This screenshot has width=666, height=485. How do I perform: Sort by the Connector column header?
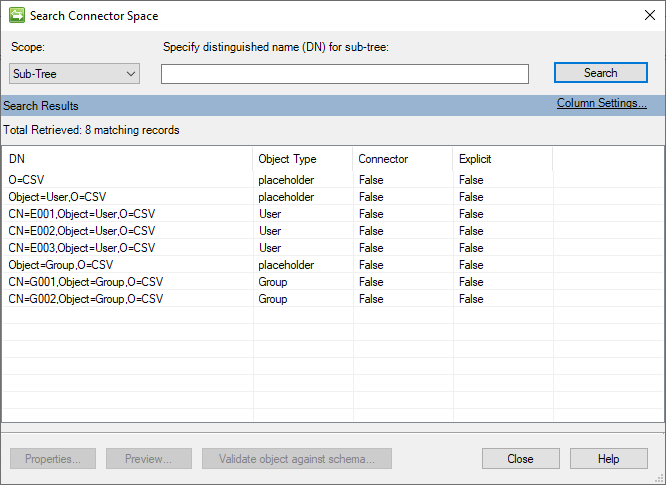pyautogui.click(x=403, y=159)
